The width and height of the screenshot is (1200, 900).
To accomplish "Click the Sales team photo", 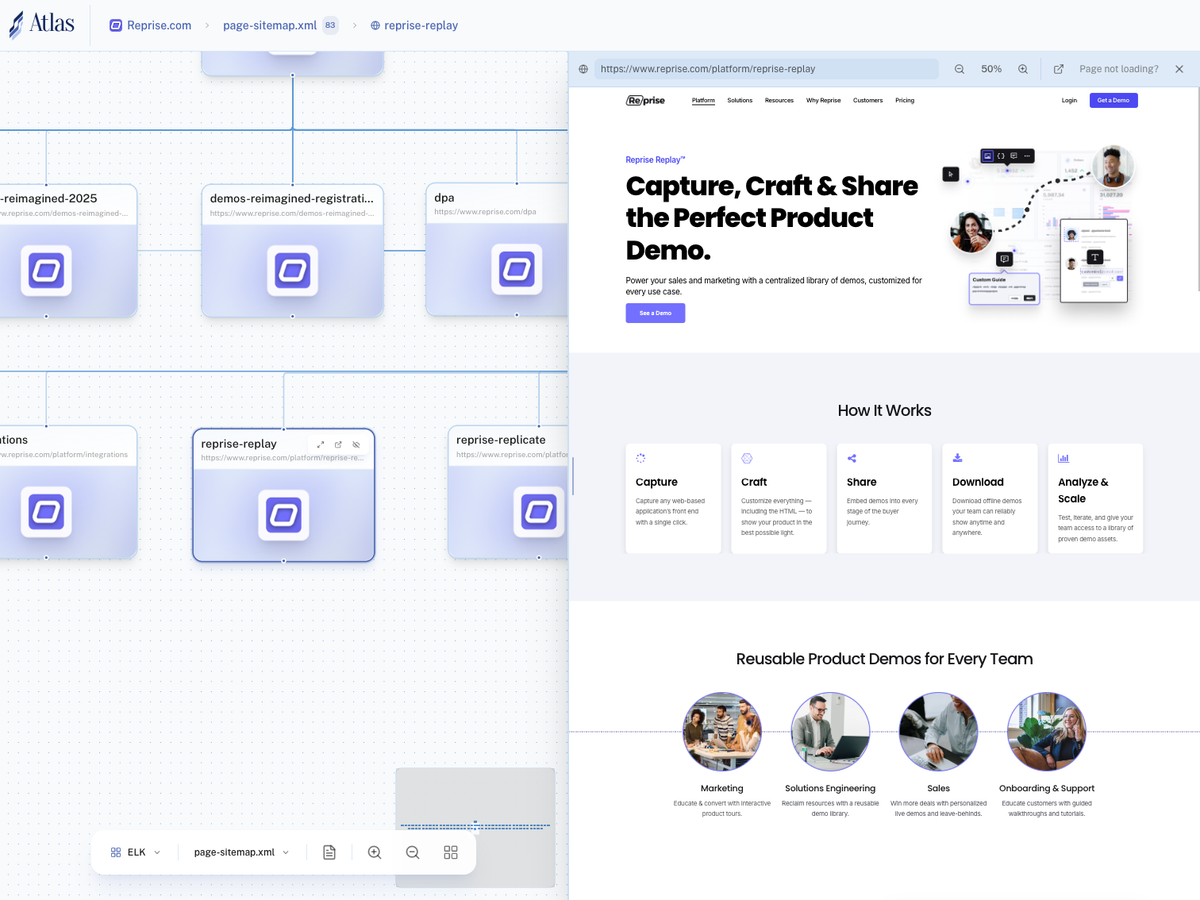I will [938, 732].
